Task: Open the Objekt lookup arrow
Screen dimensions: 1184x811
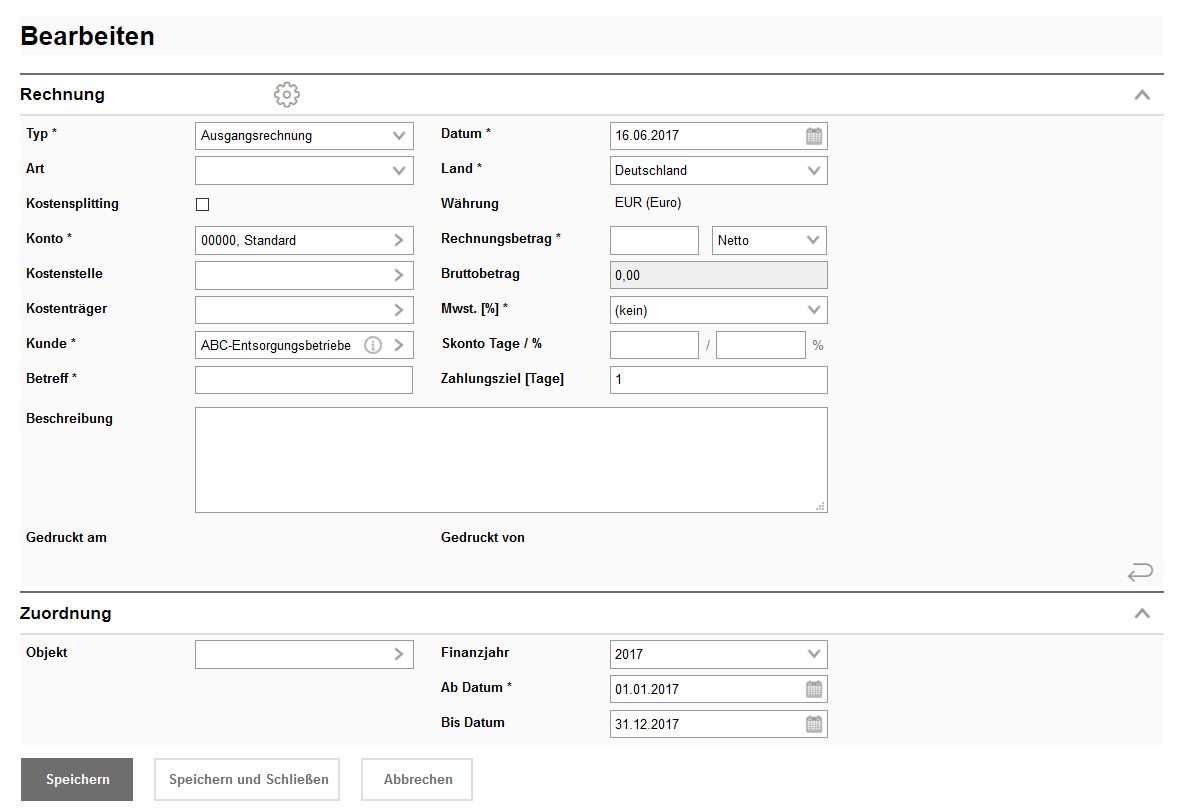Action: [x=398, y=654]
